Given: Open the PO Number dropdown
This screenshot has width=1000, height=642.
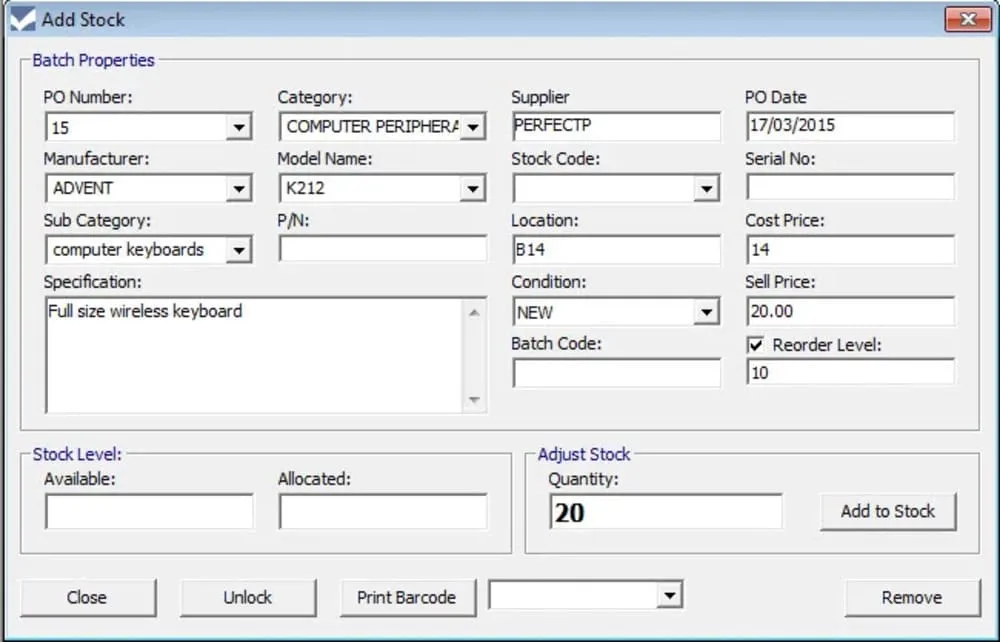Looking at the screenshot, I should 238,128.
